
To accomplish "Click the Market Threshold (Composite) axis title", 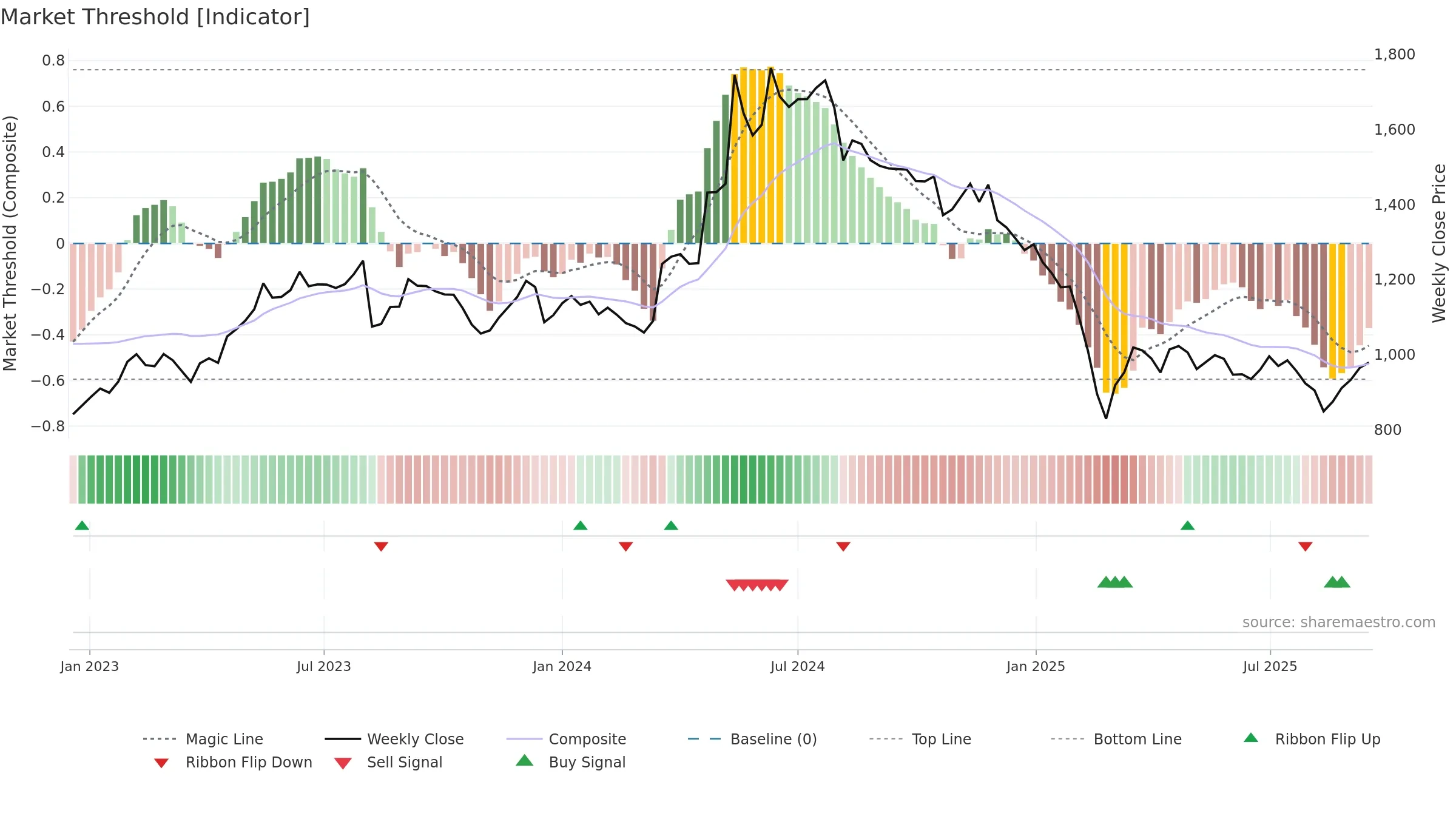I will [10, 243].
